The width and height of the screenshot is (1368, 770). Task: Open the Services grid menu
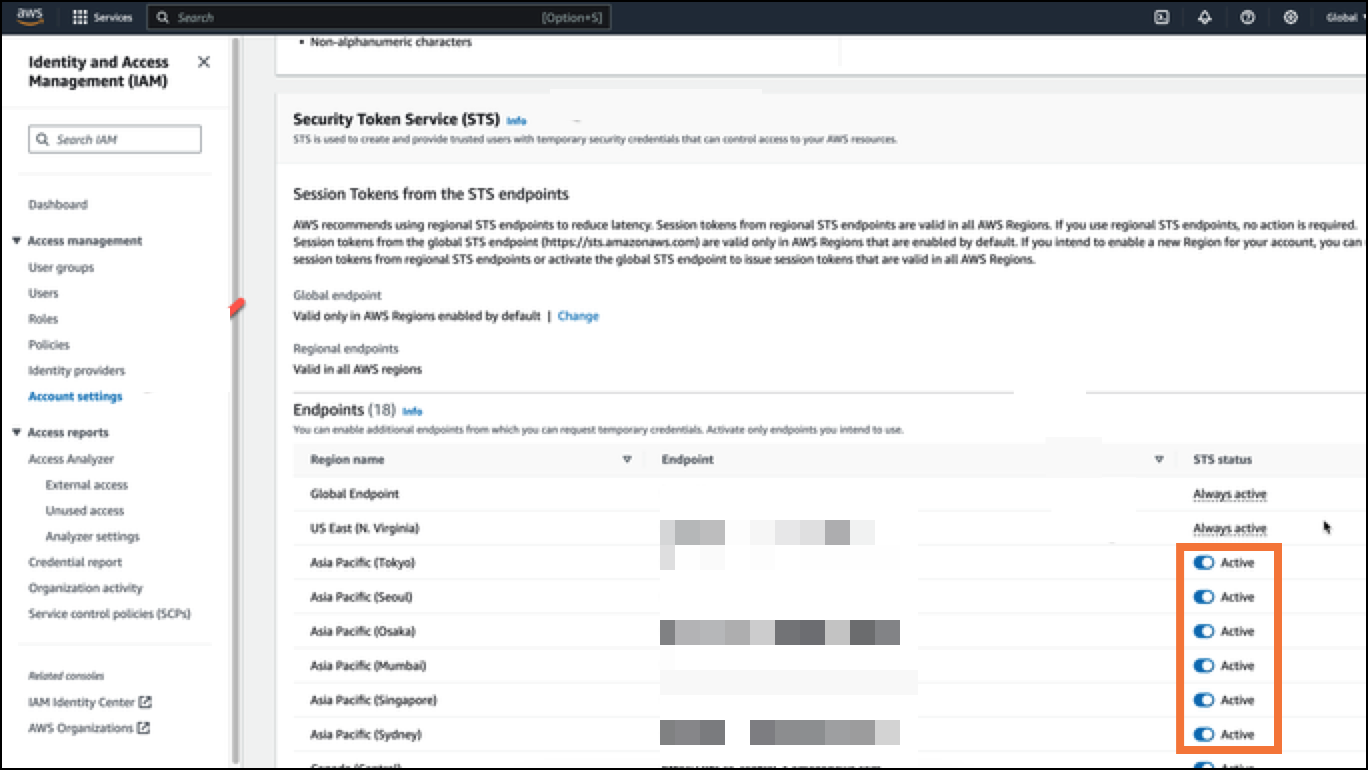click(103, 18)
